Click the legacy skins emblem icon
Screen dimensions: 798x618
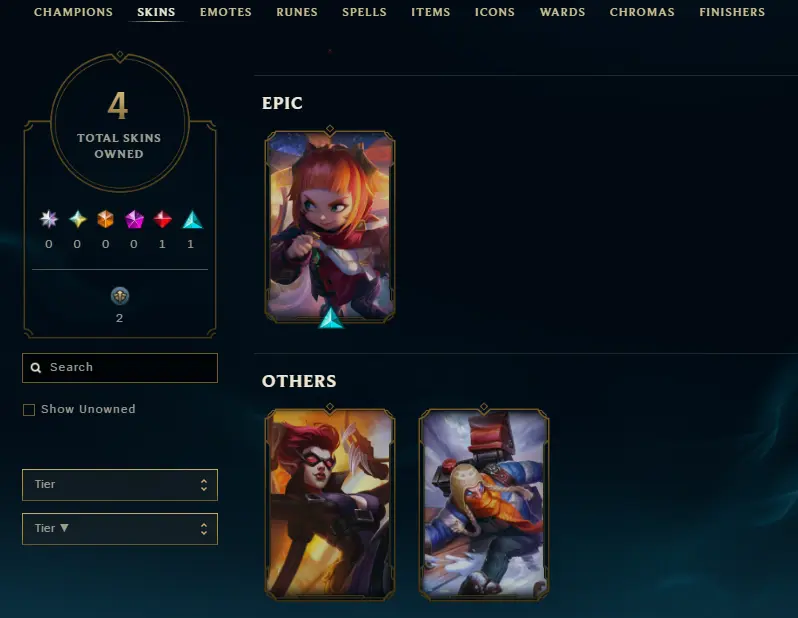(x=120, y=296)
